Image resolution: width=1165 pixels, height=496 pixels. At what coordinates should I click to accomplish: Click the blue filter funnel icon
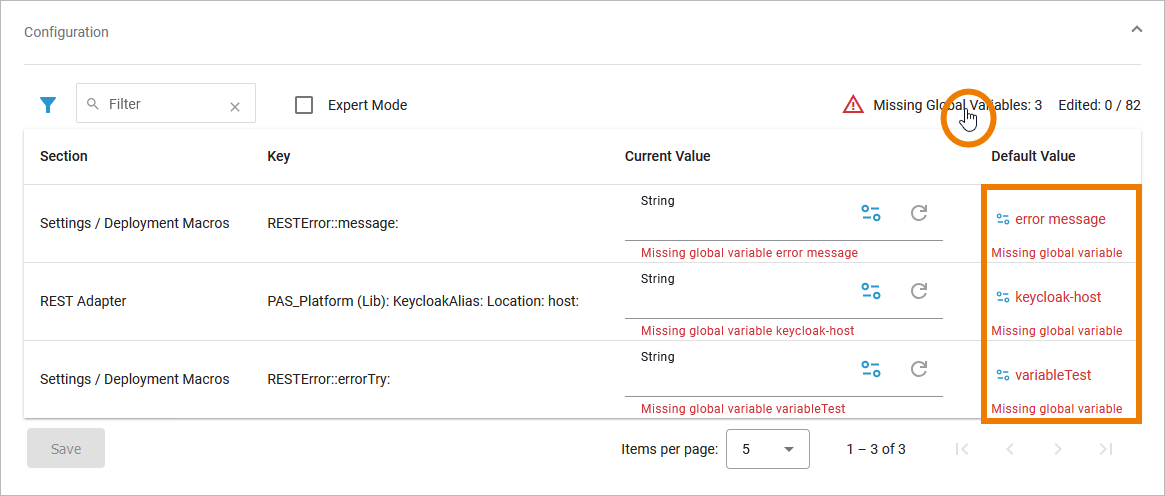[x=47, y=105]
